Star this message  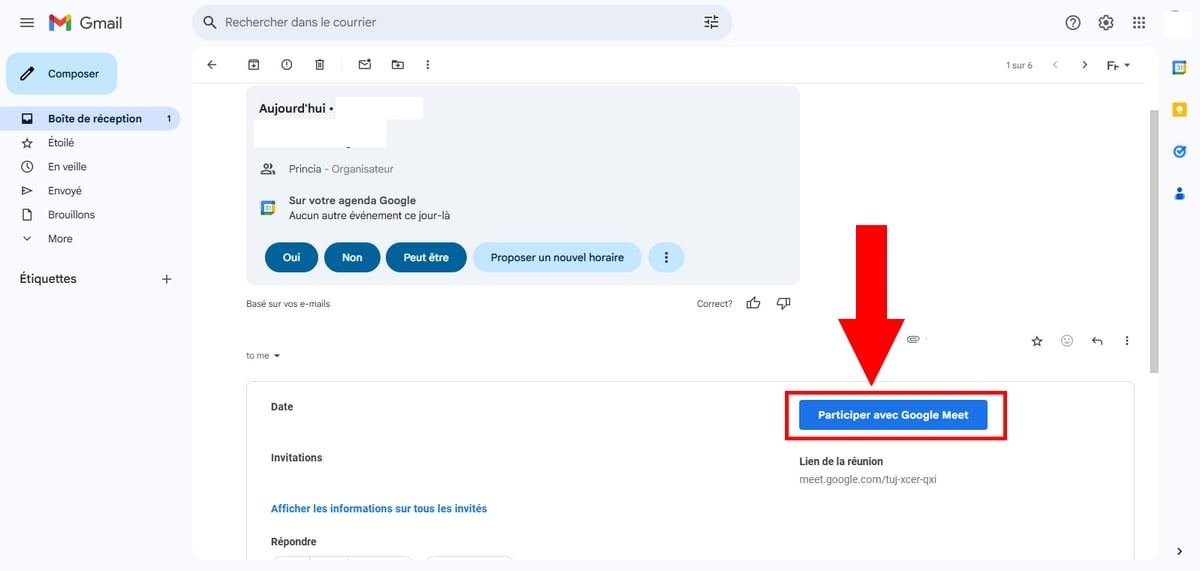click(x=1037, y=341)
